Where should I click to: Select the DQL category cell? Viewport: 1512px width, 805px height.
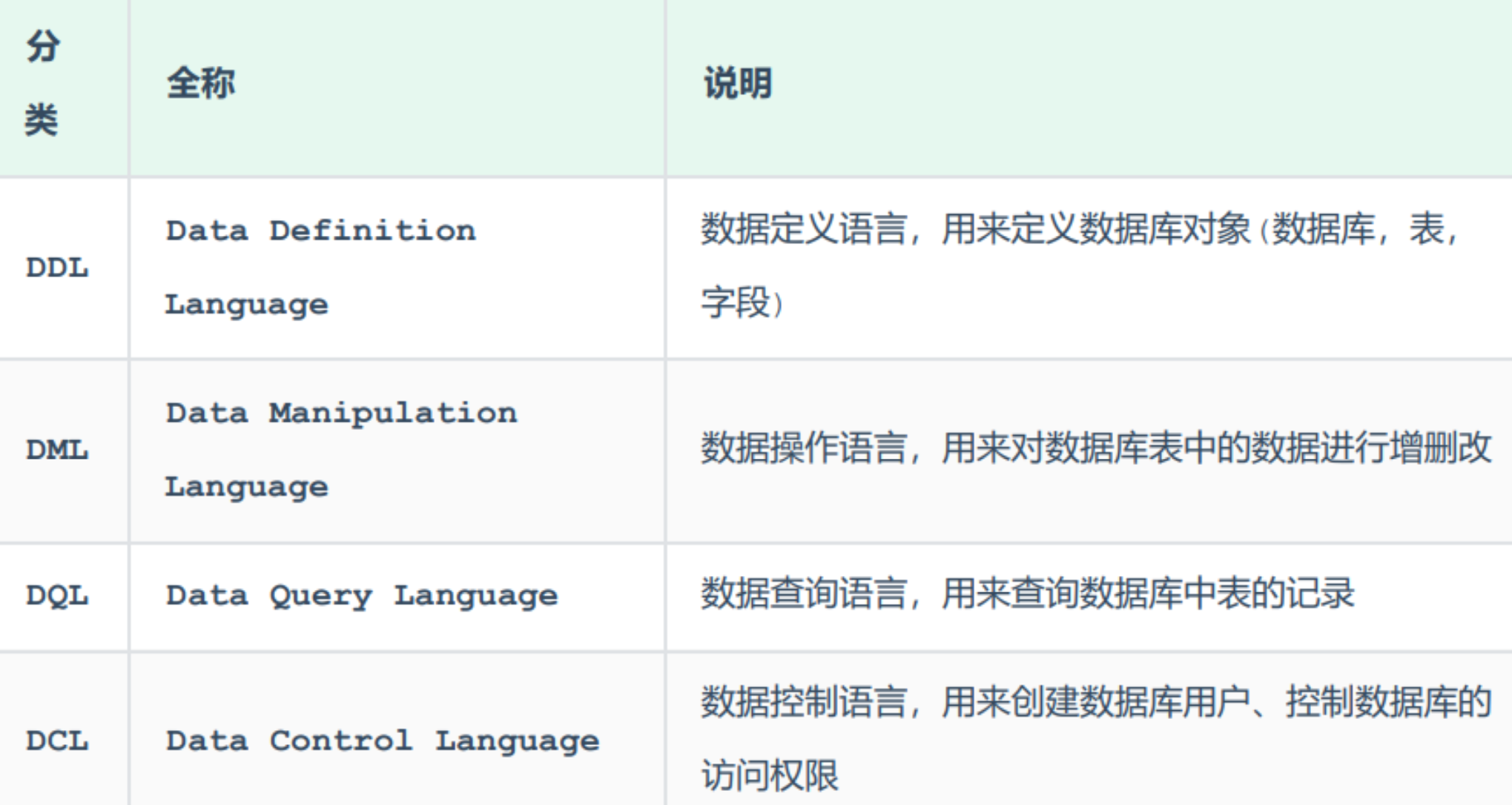pos(57,595)
